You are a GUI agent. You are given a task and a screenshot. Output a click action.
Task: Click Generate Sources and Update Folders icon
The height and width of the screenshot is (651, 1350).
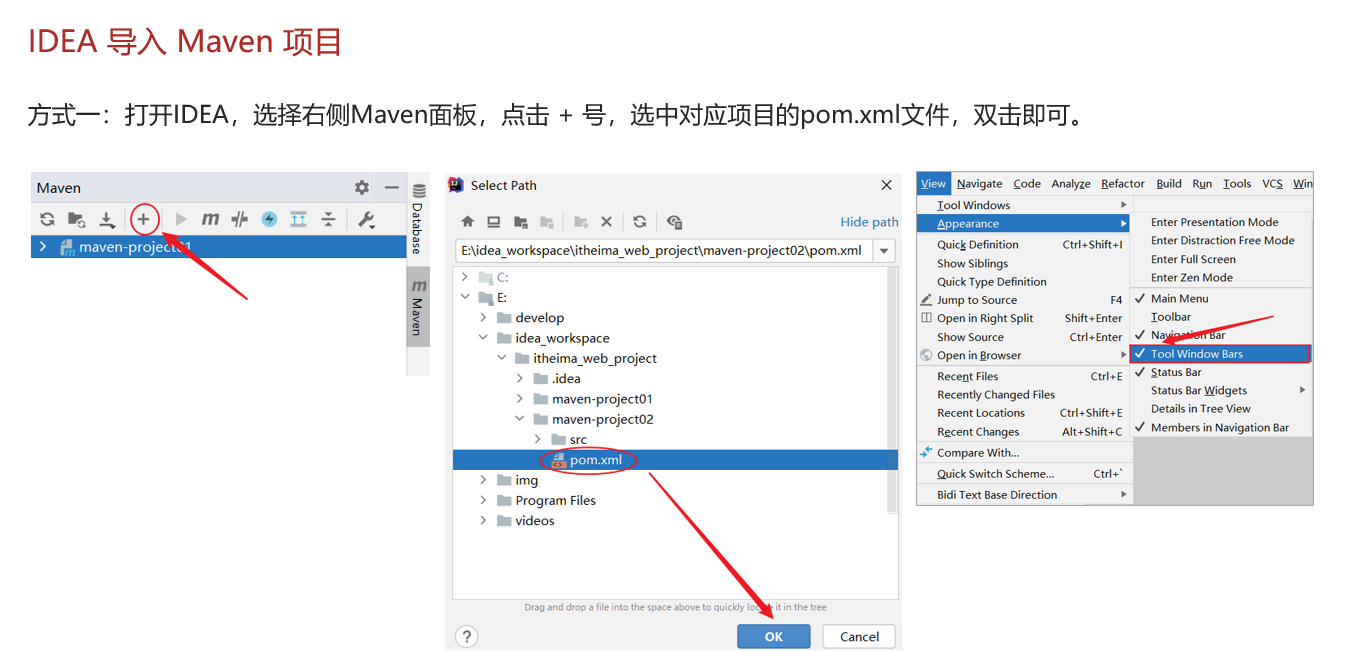point(76,219)
